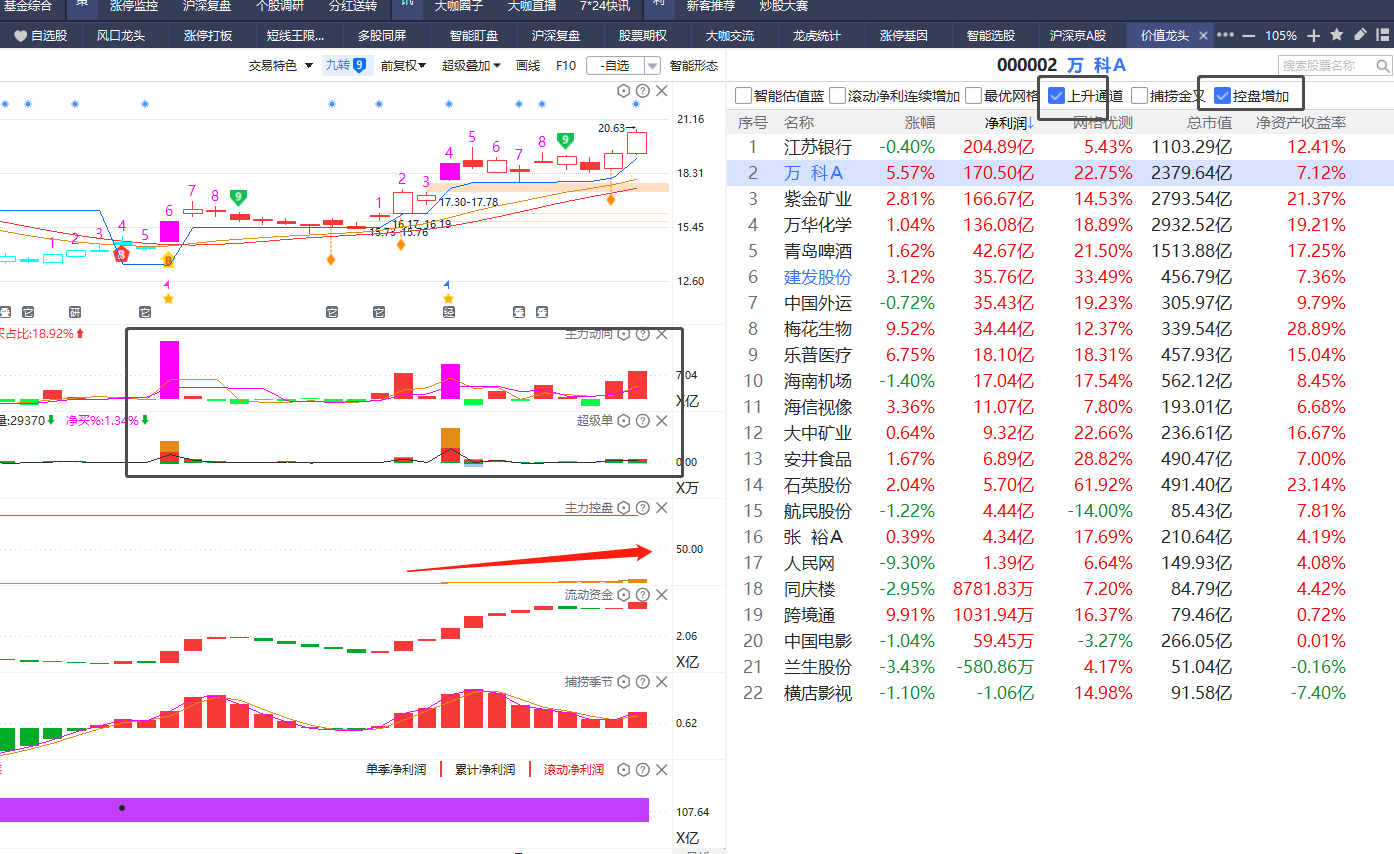Open help icon of 超级单 indicator
Viewport: 1394px width, 854px height.
click(x=643, y=421)
